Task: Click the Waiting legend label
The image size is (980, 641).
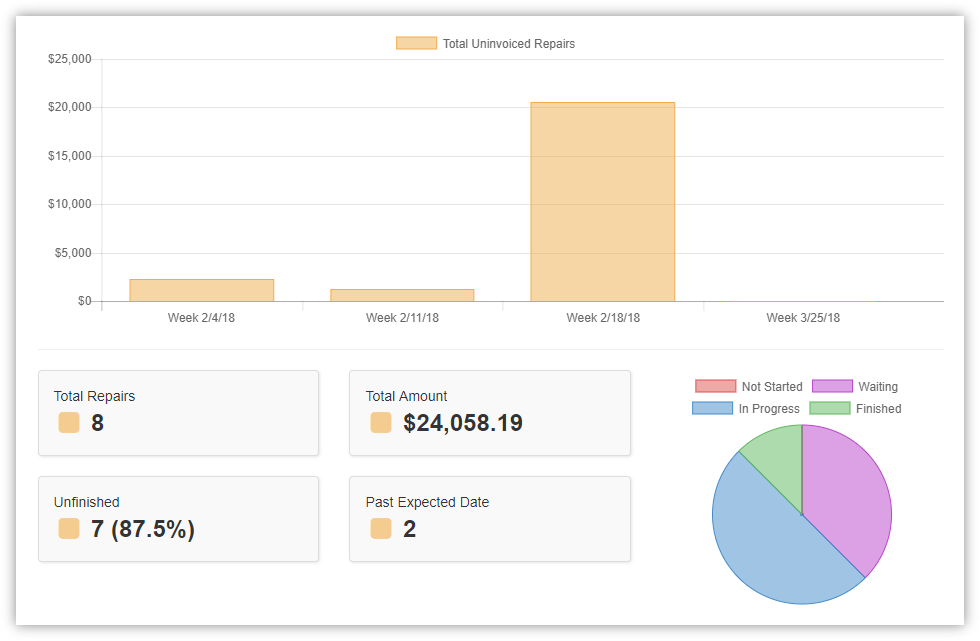Action: pyautogui.click(x=878, y=387)
